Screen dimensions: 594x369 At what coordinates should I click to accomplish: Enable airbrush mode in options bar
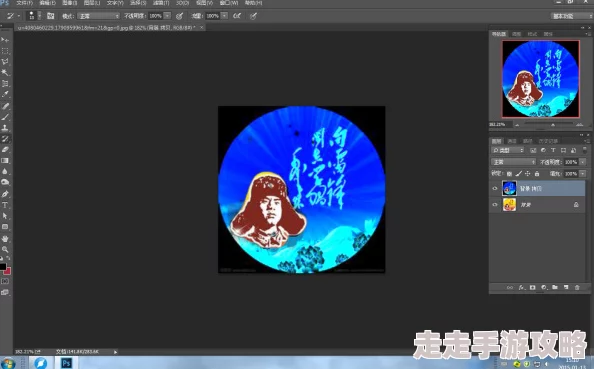(x=237, y=16)
